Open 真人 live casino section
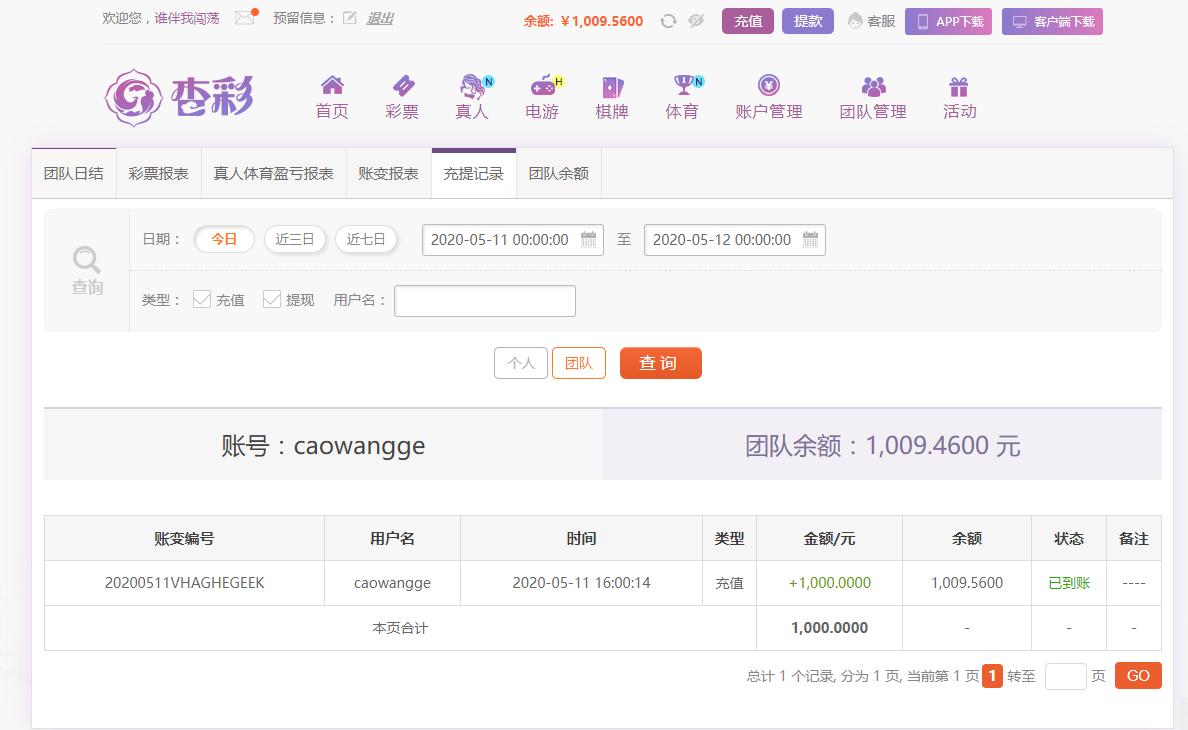 pos(472,97)
